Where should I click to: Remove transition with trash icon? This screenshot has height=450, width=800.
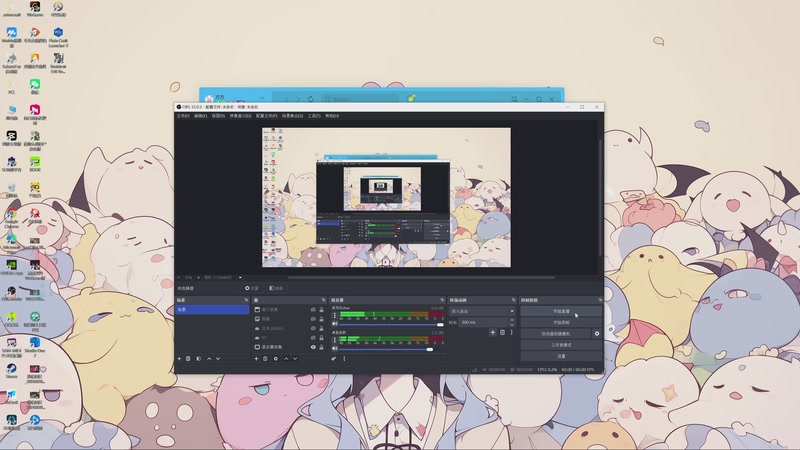(502, 332)
